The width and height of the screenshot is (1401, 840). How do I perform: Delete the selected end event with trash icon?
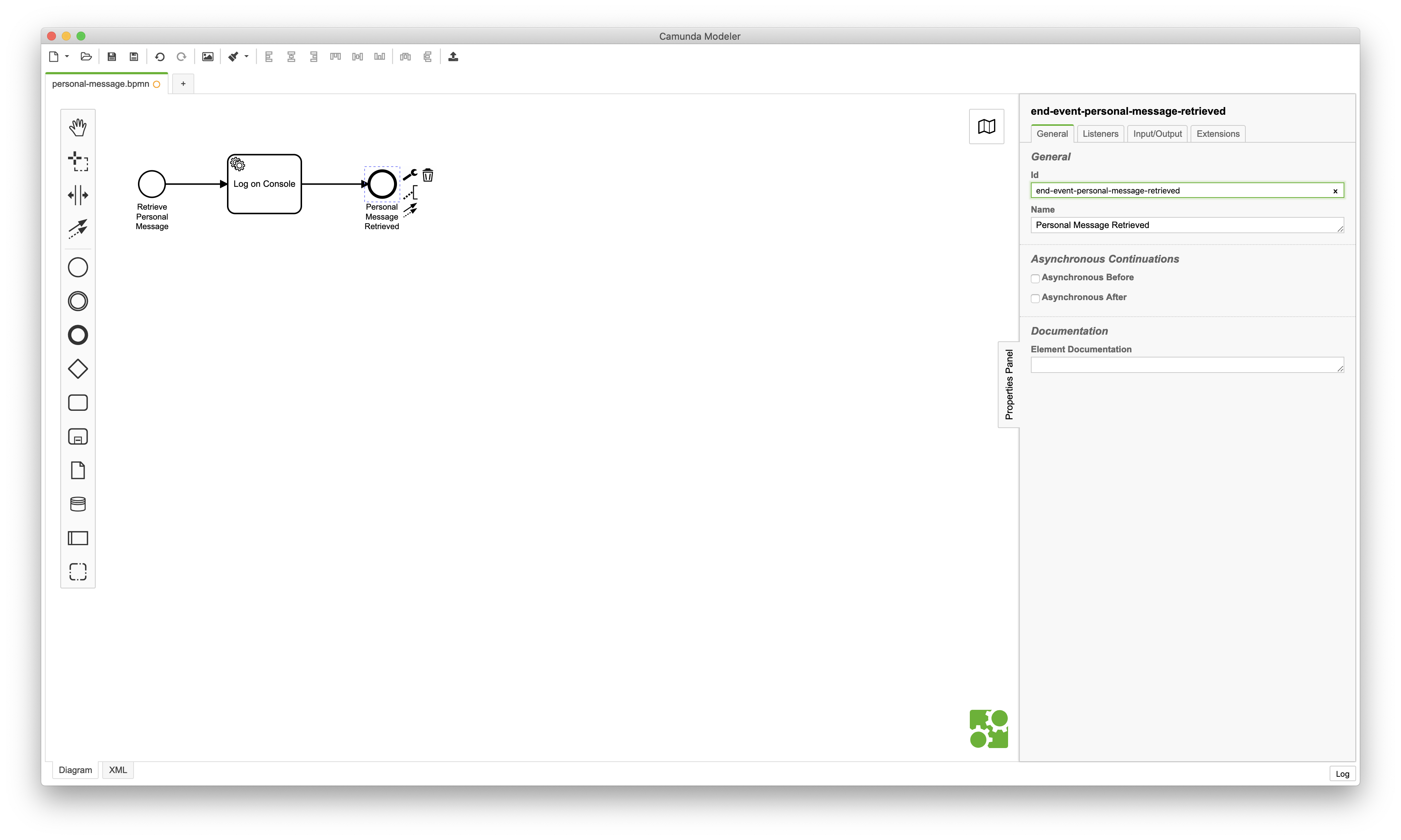(428, 175)
